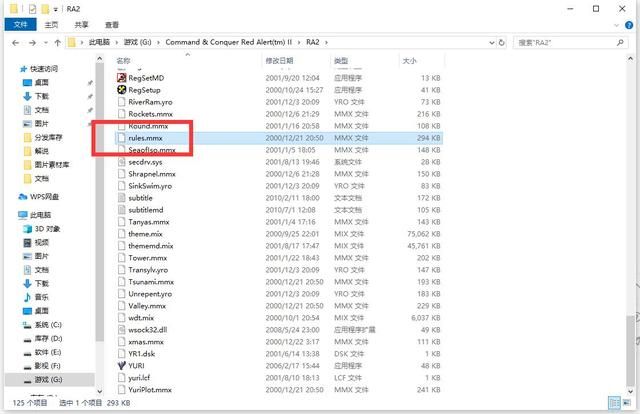This screenshot has height=414, width=640.
Task: Switch to details view icon
Action: click(x=614, y=403)
